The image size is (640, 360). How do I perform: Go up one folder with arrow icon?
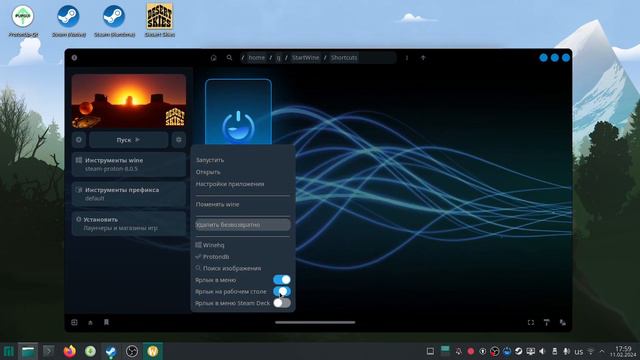click(423, 58)
